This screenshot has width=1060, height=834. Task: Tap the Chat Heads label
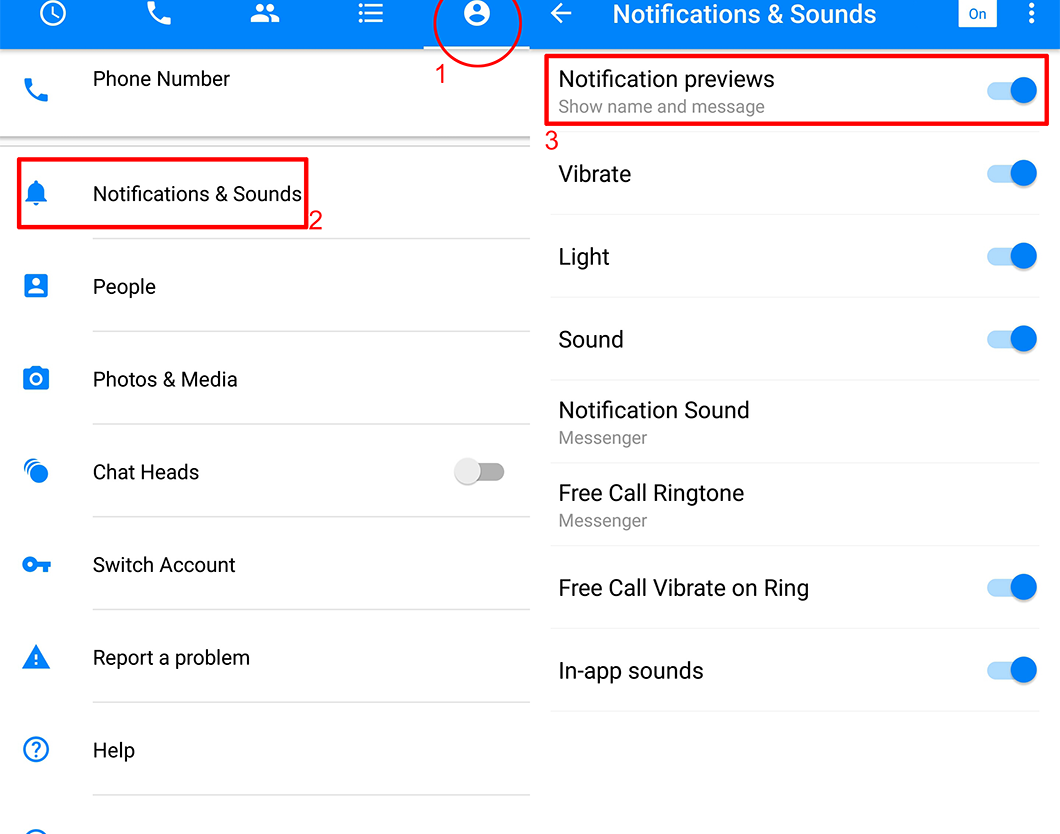point(146,472)
